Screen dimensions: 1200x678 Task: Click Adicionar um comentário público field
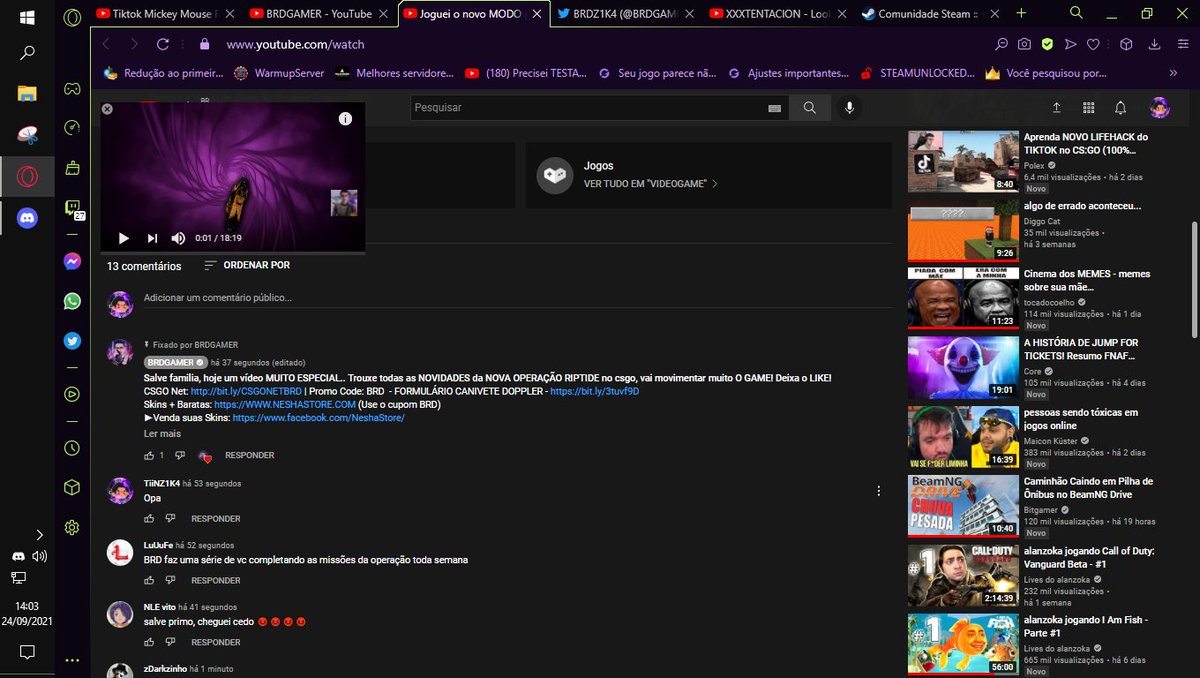[x=517, y=298]
